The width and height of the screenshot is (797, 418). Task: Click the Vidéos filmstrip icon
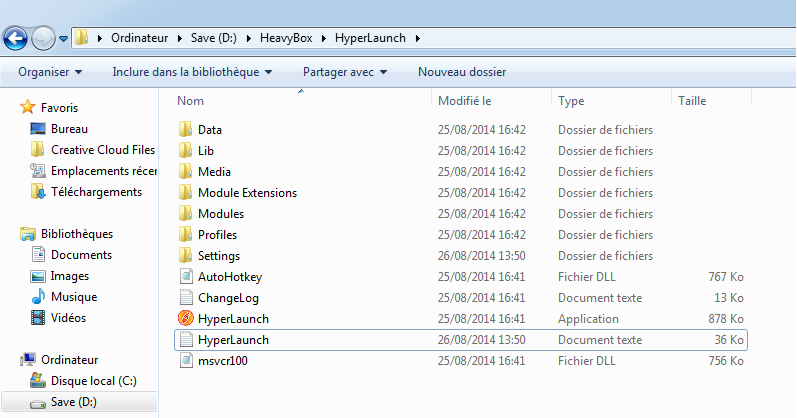tap(38, 318)
